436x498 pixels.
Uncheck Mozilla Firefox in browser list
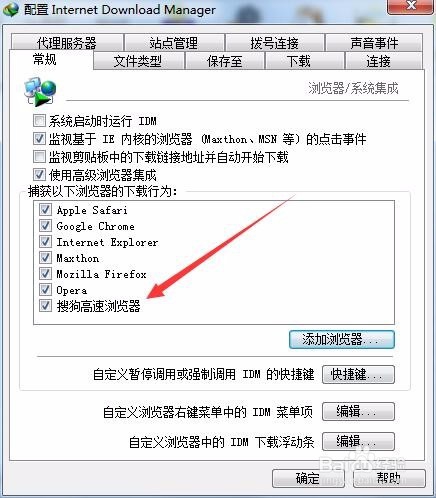[x=45, y=274]
